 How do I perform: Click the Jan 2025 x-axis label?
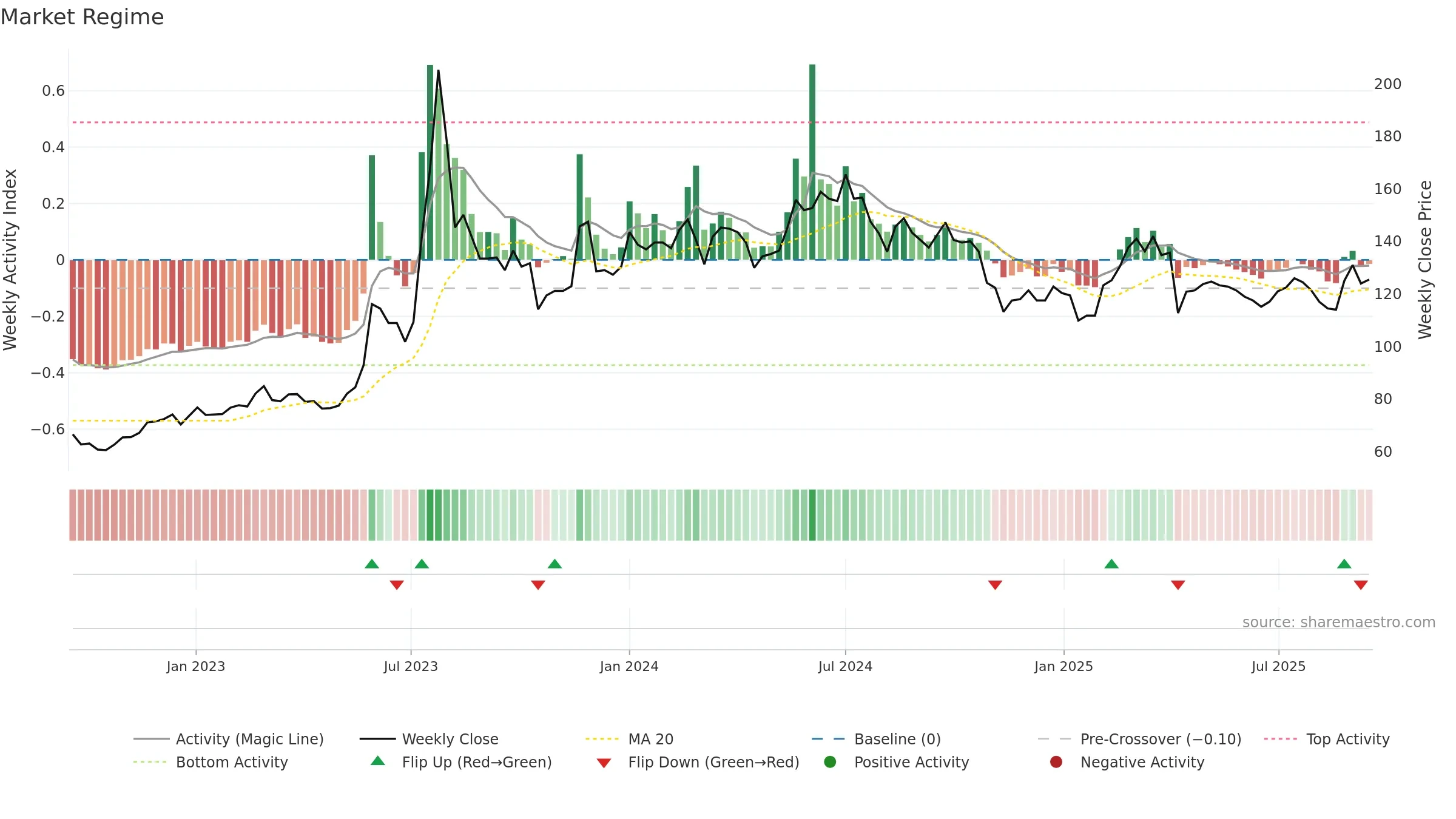[1063, 666]
